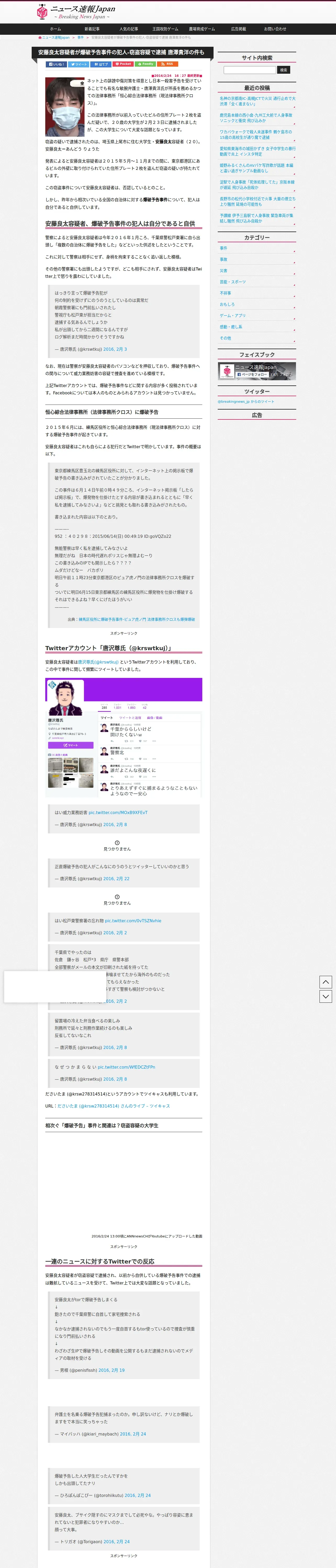Click the article headline title

(121, 52)
